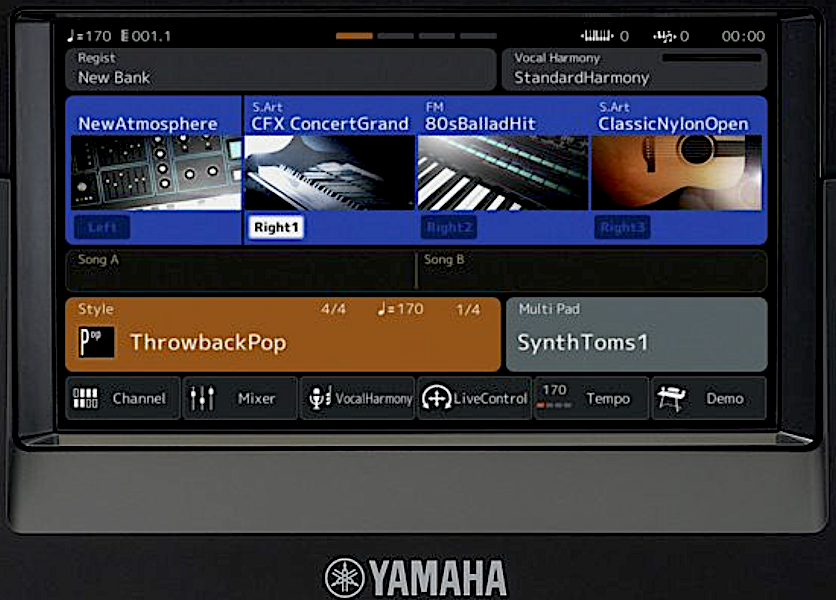This screenshot has width=836, height=600.
Task: Toggle the Right3 voice part on
Action: [623, 228]
